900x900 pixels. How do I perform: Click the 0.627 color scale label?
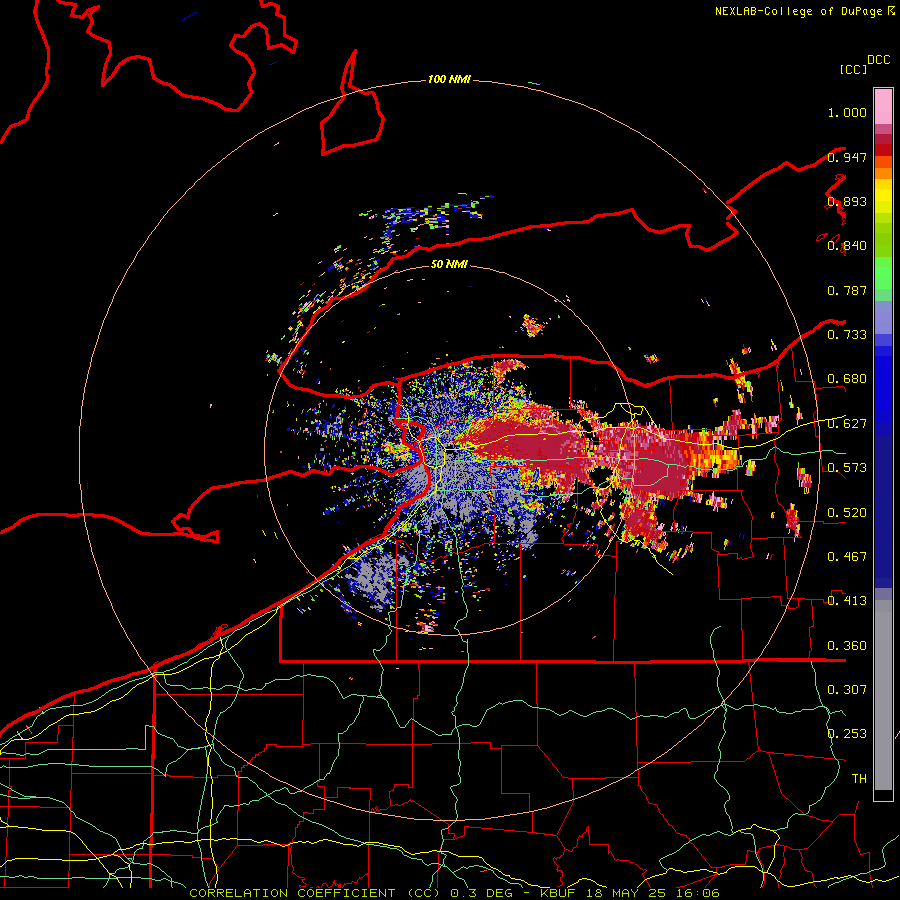click(x=847, y=424)
